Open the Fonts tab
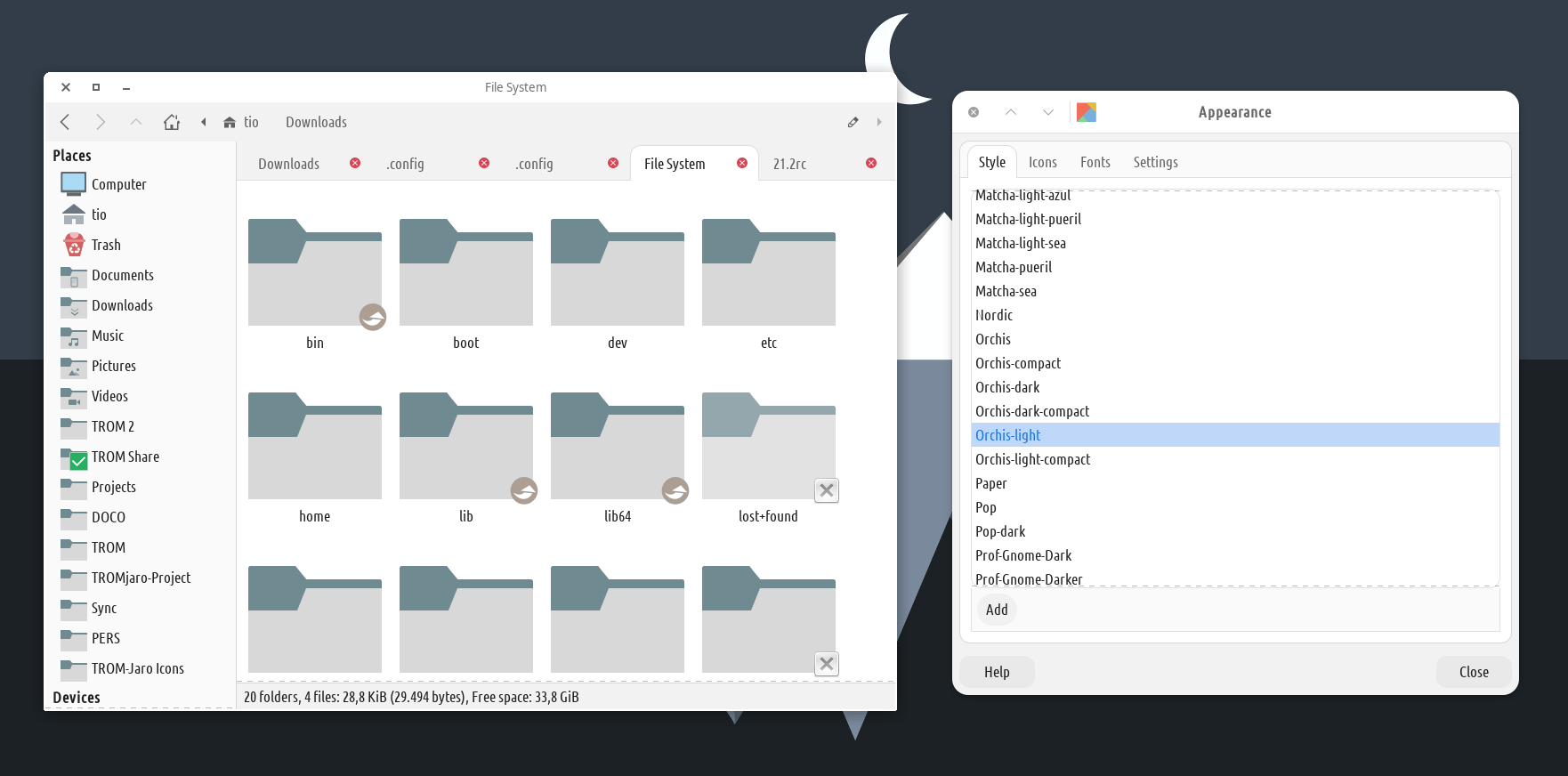Screen dimensions: 1568x776 pyautogui.click(x=1095, y=162)
